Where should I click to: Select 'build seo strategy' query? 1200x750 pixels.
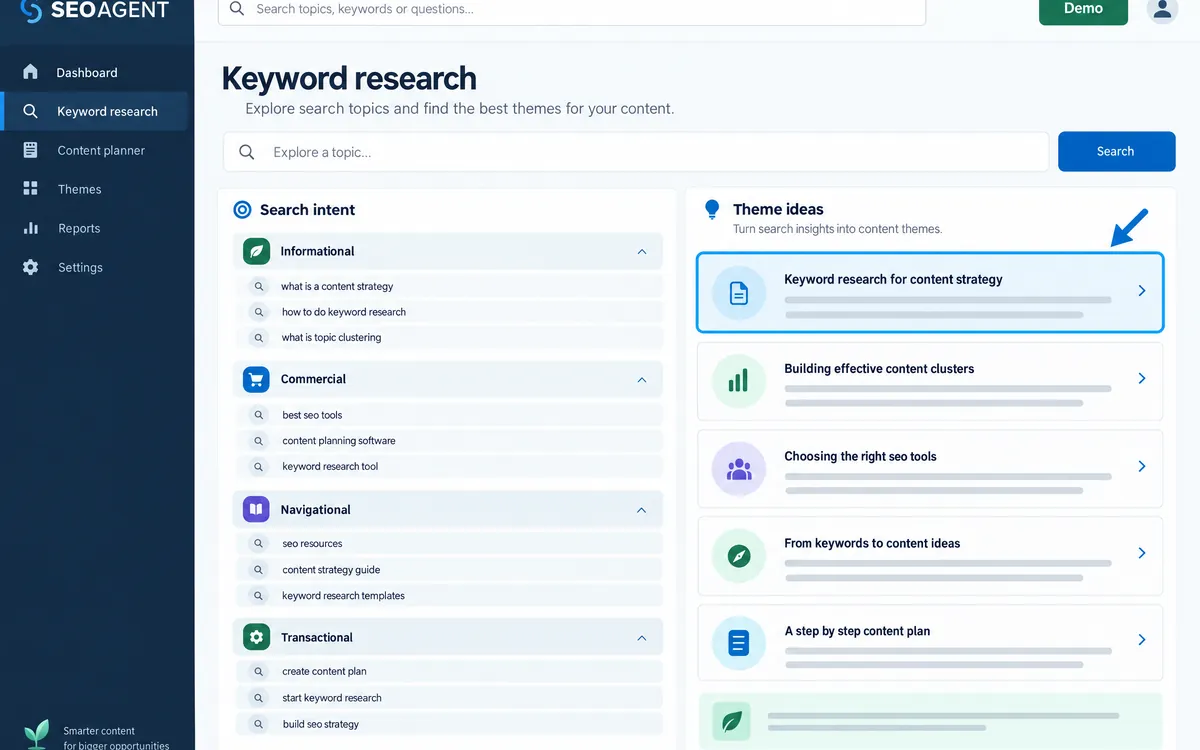450,724
